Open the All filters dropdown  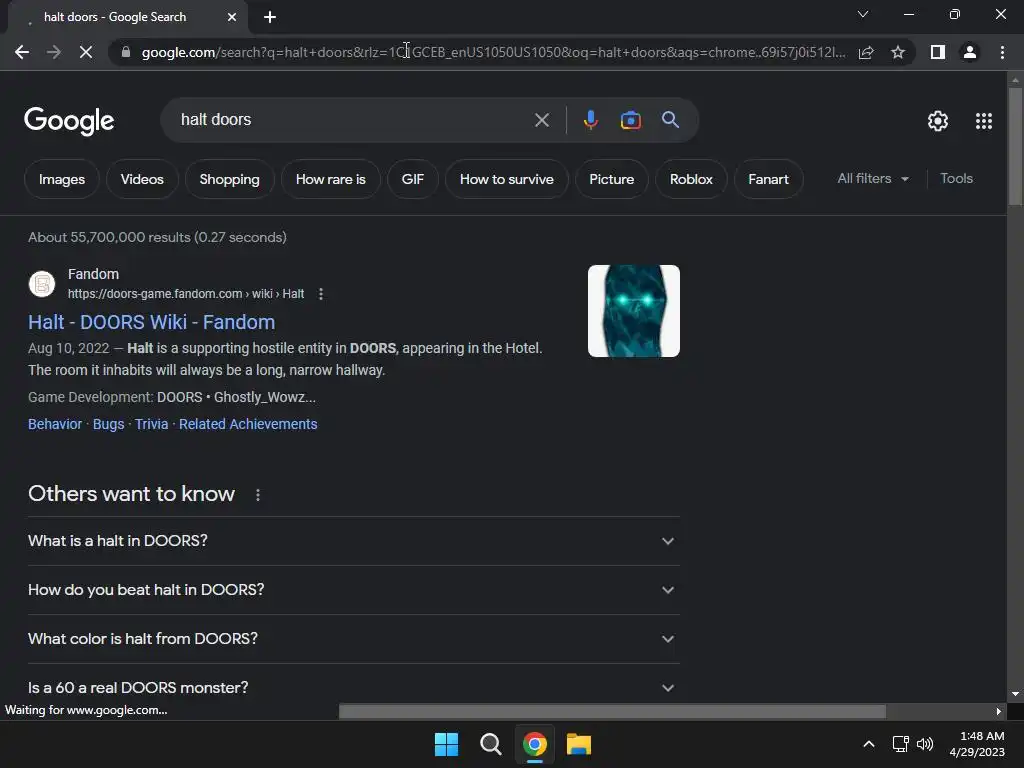pyautogui.click(x=873, y=178)
